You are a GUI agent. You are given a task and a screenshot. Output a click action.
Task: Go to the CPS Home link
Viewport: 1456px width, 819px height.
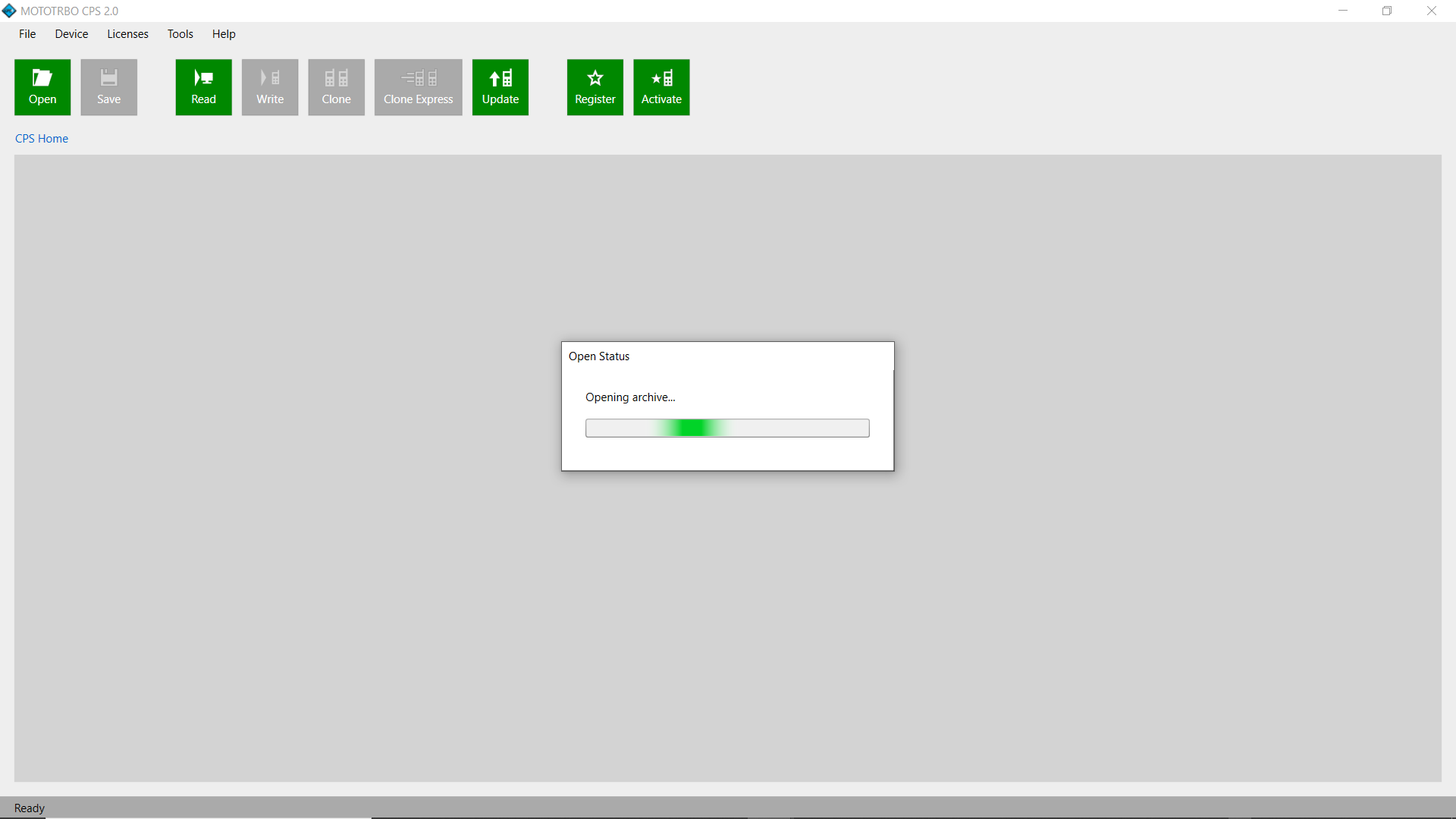coord(42,139)
